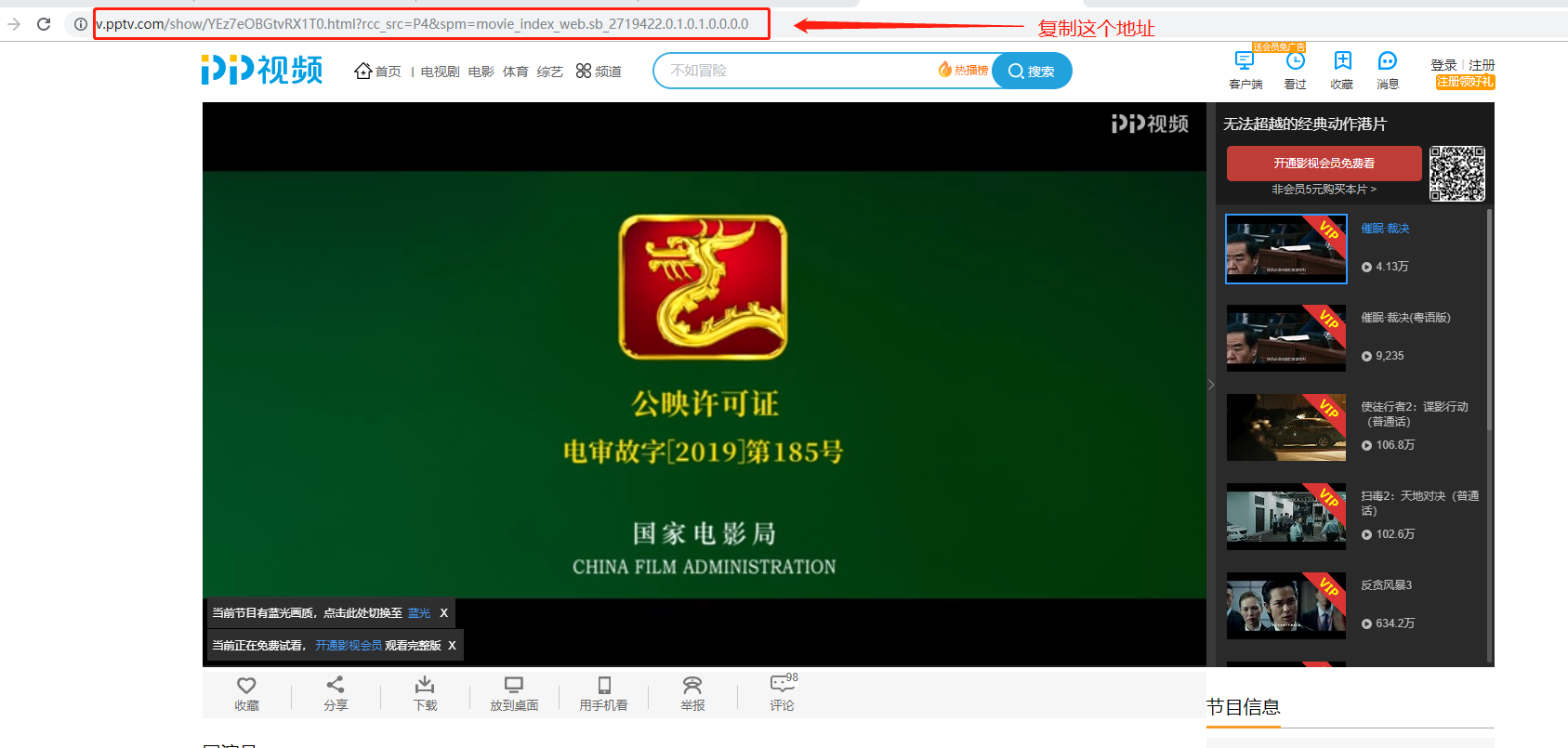Collapse the playlist sidebar arrow
Image resolution: width=1568 pixels, height=748 pixels.
tap(1211, 385)
